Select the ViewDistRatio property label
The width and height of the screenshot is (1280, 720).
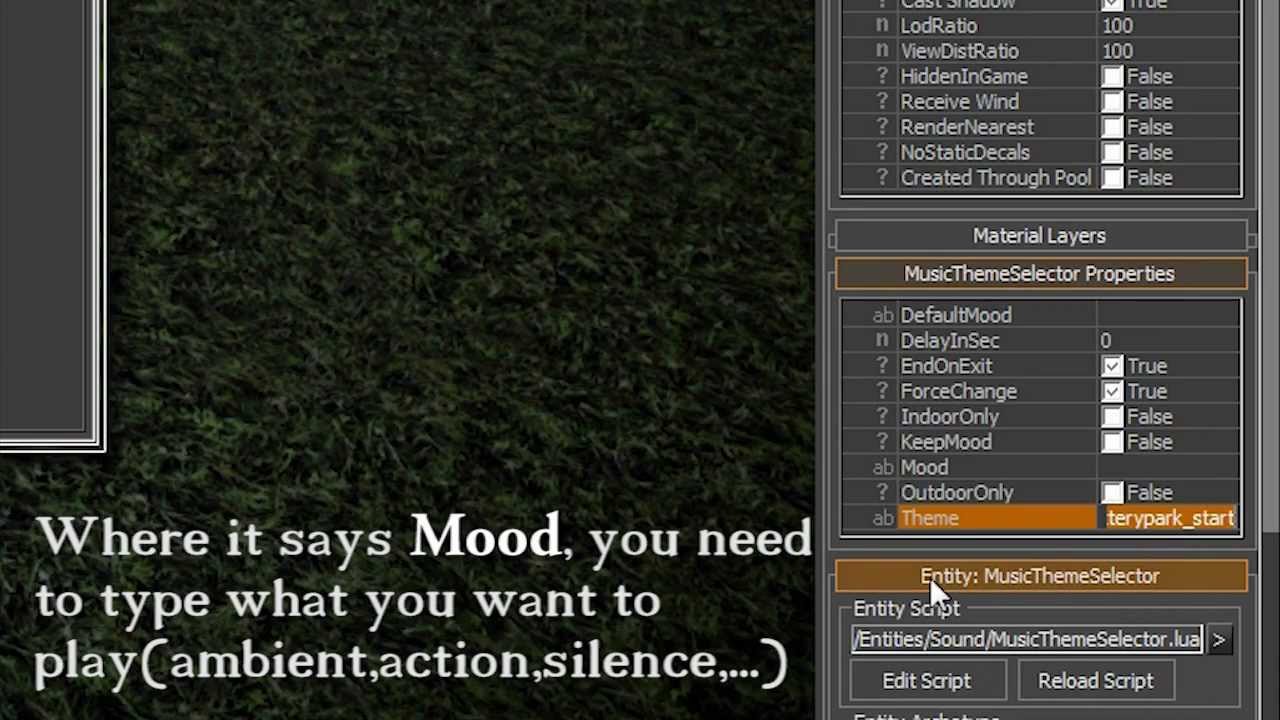pos(959,51)
